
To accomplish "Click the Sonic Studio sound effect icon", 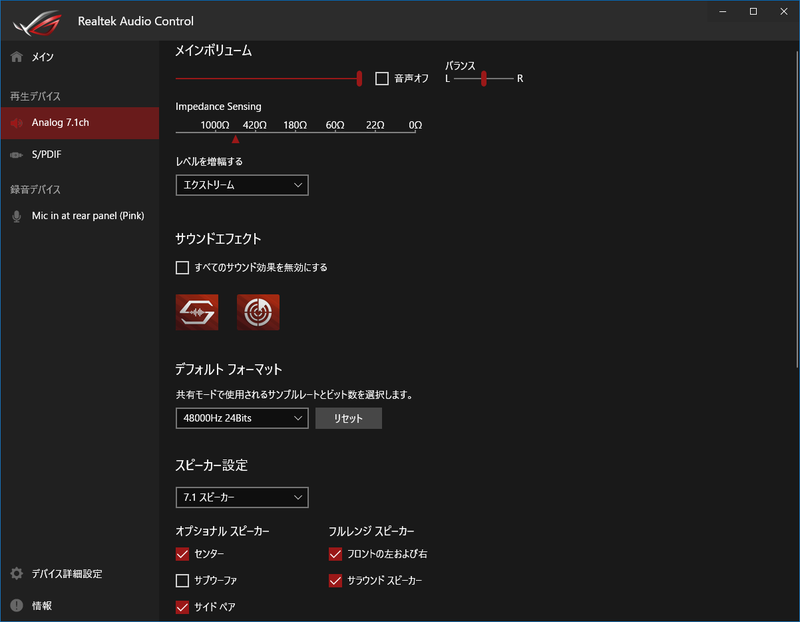I will (x=197, y=312).
